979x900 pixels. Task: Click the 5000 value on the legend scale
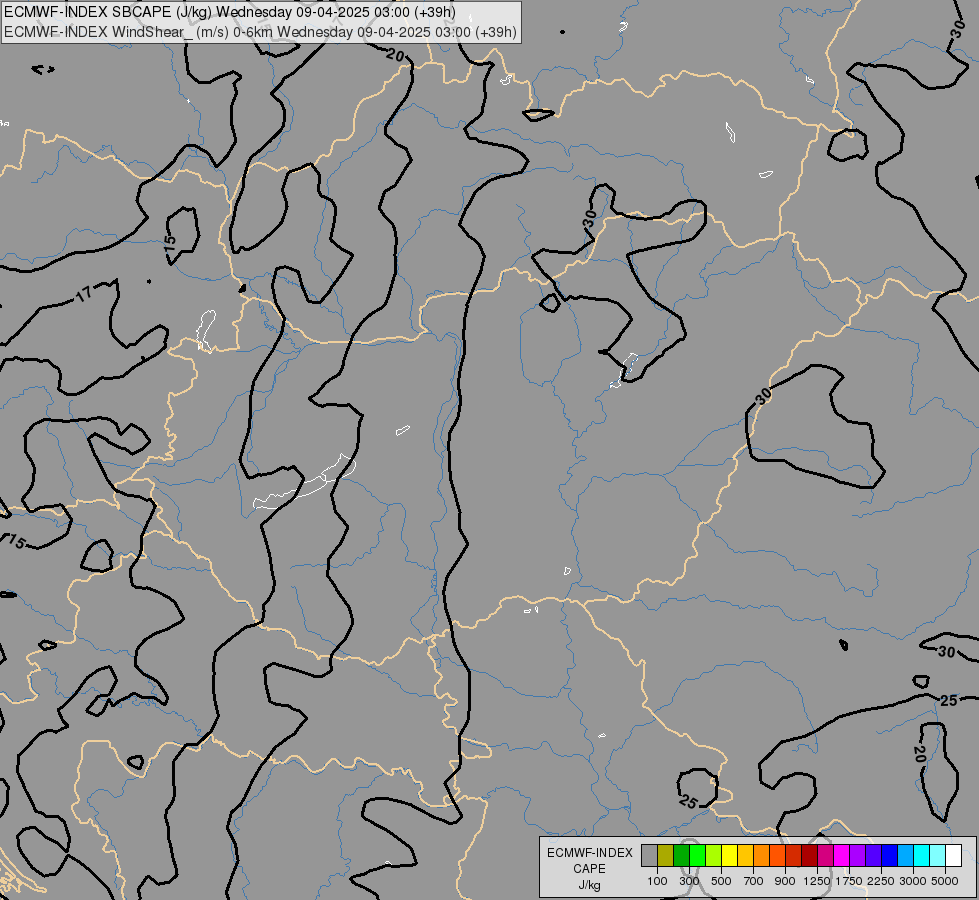945,881
